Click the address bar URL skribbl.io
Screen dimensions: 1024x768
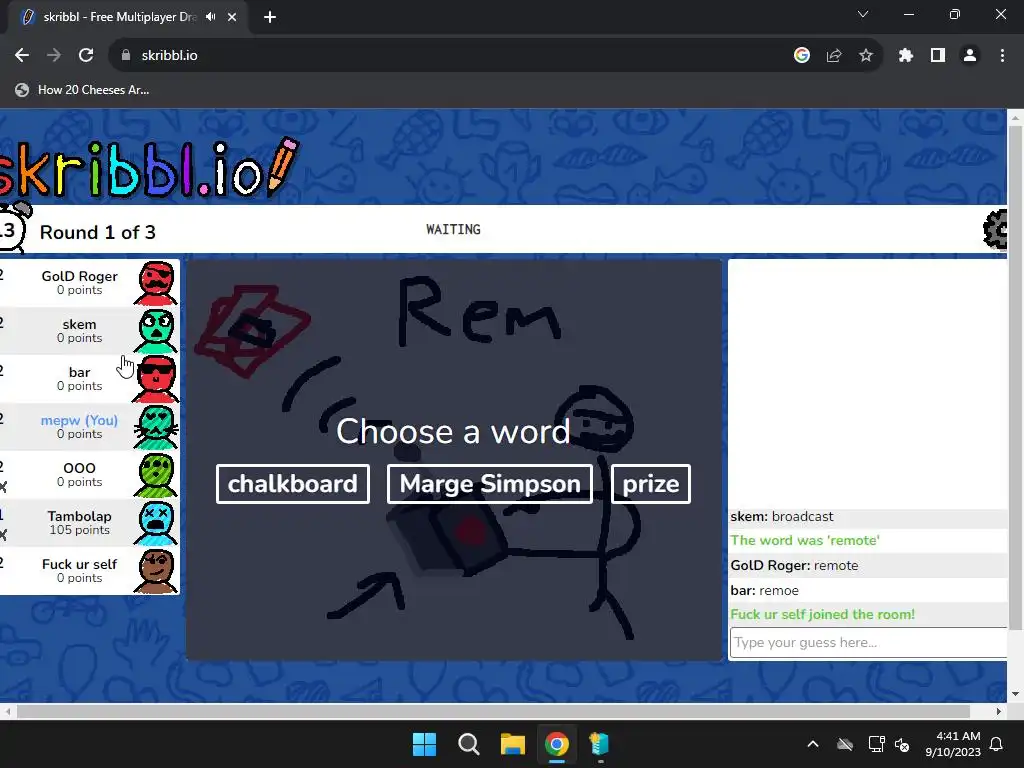[170, 56]
